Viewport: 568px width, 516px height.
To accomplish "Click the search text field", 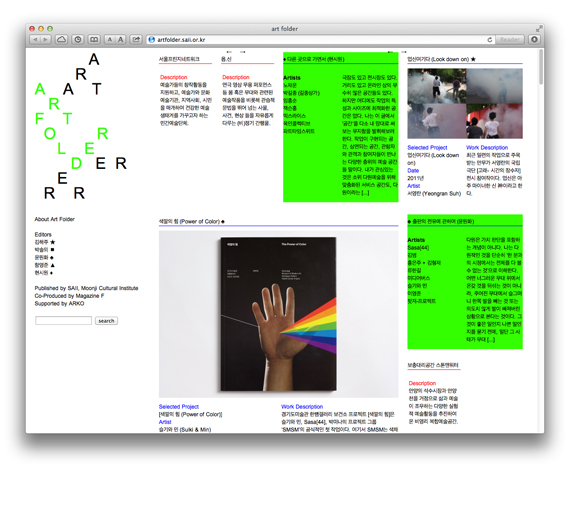I will (x=63, y=320).
